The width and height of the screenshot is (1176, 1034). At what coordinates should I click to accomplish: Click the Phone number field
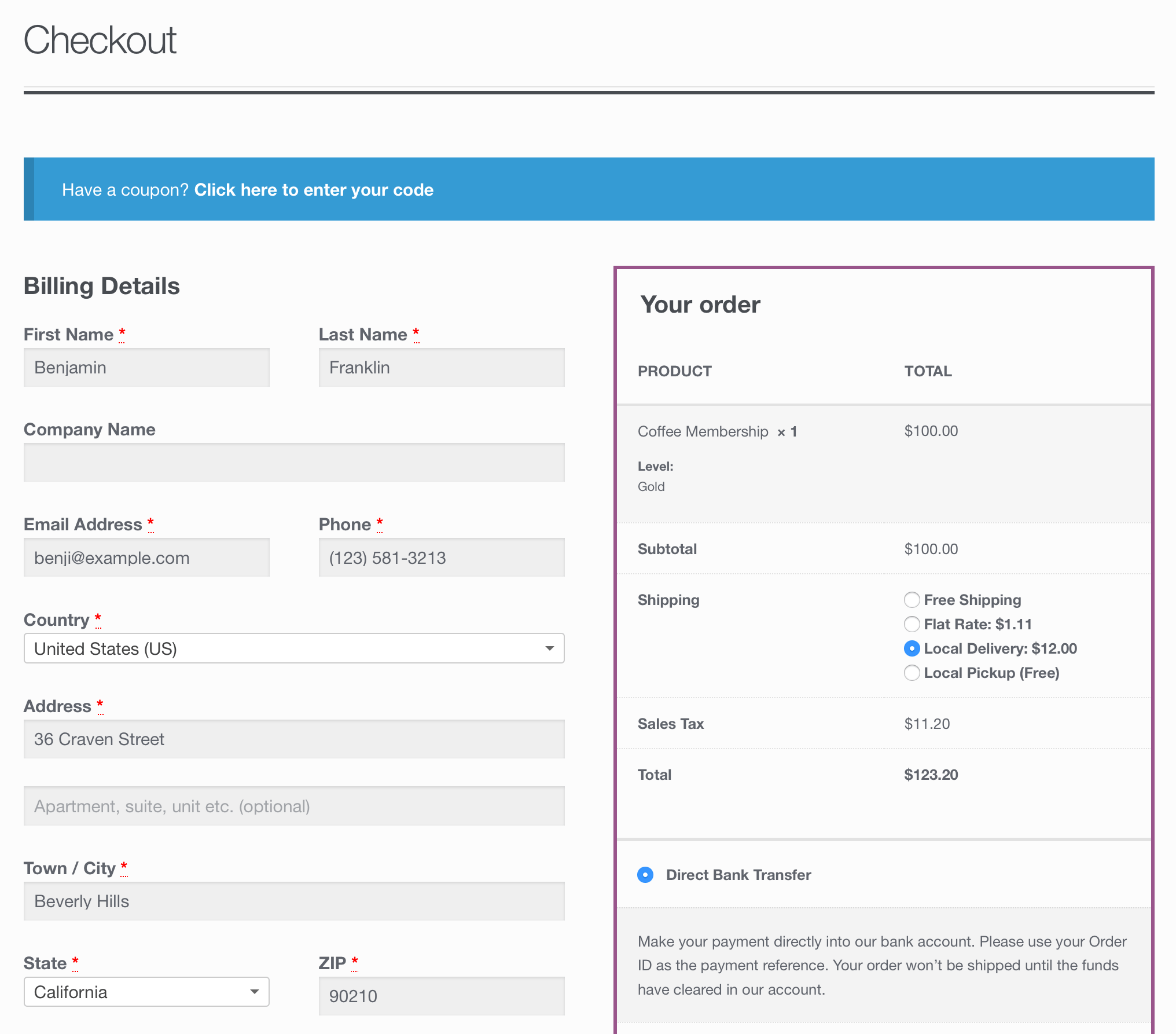(x=441, y=558)
